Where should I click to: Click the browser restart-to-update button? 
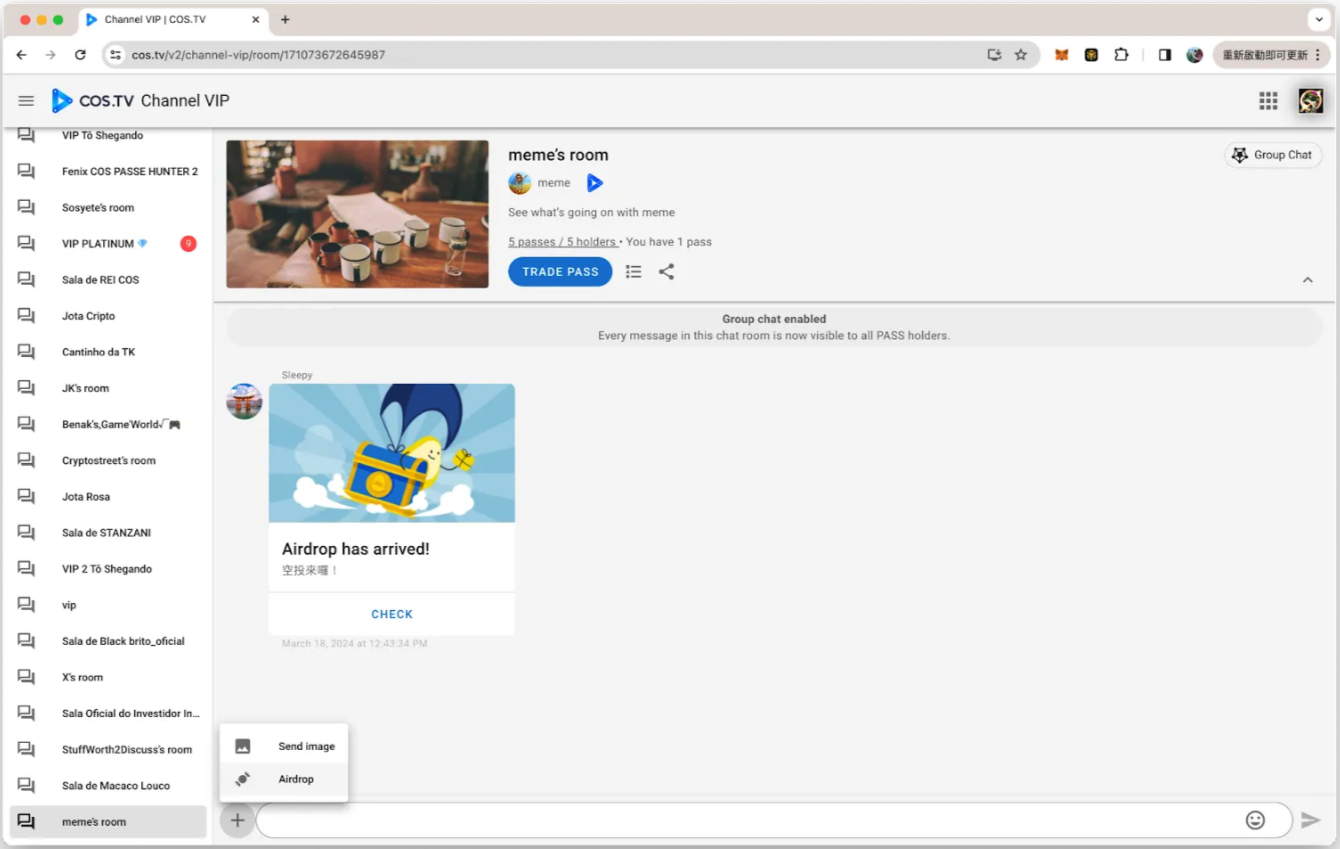[1272, 55]
